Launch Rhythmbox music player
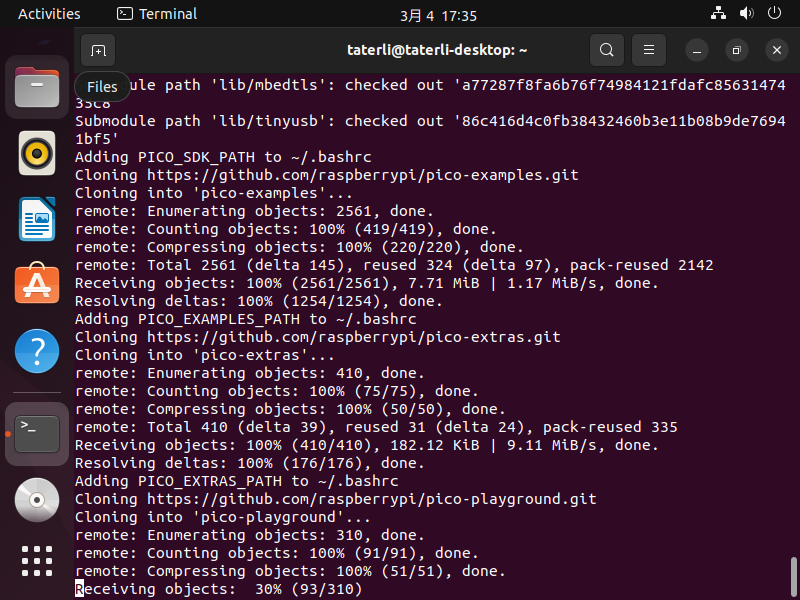 (37, 154)
